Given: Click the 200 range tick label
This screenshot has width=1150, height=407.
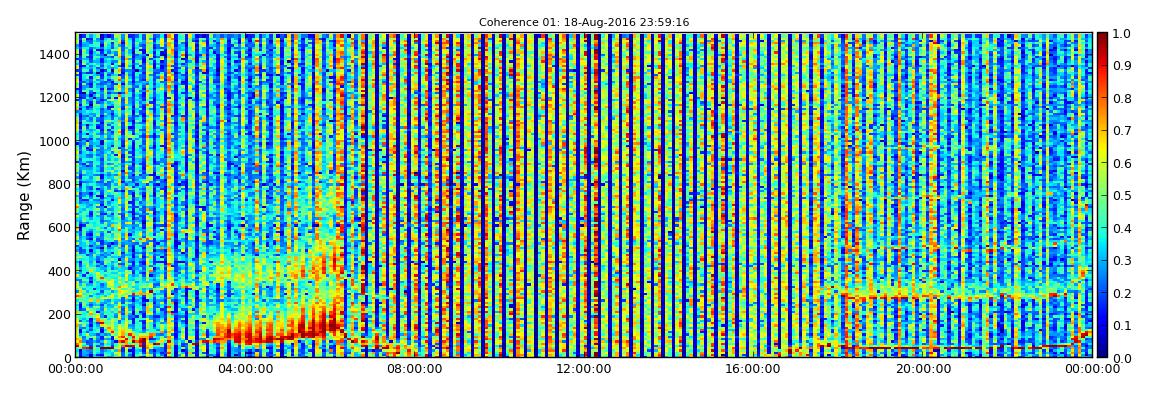Looking at the screenshot, I should coord(59,315).
